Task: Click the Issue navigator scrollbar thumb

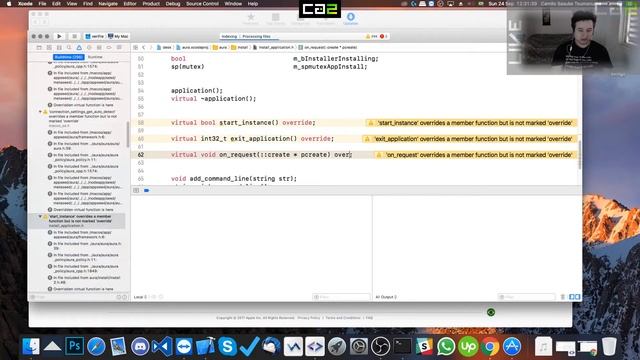Action: point(128,135)
